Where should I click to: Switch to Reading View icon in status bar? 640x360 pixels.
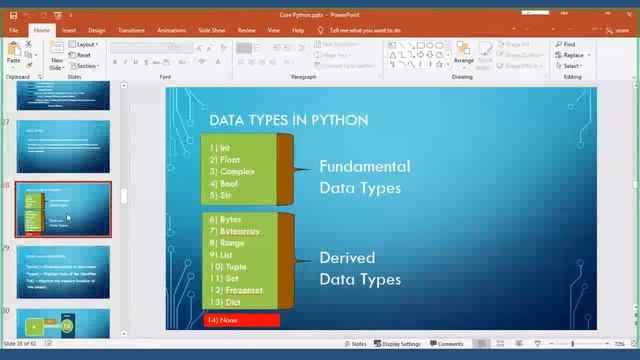point(519,344)
